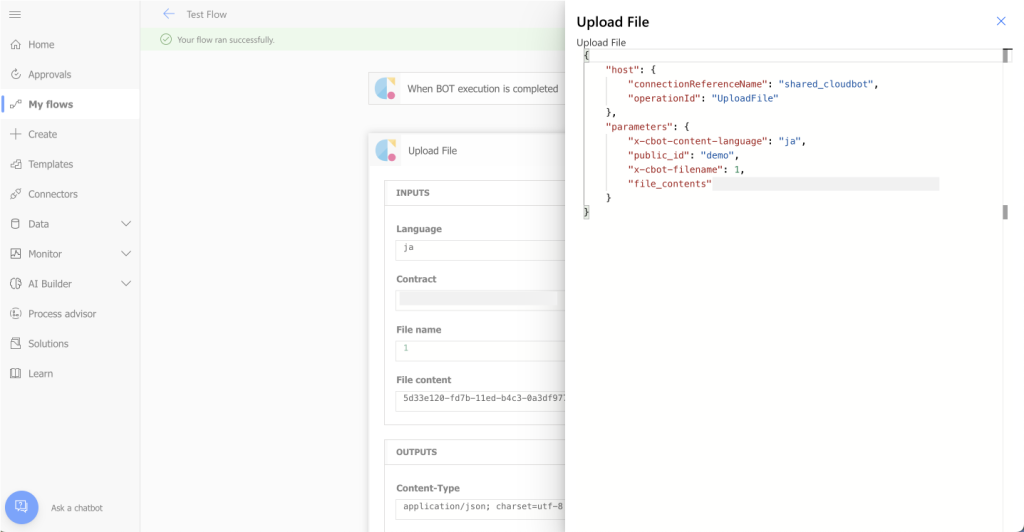Screen dimensions: 1024x532
Task: Click the Content-Type output field
Action: pos(480,509)
